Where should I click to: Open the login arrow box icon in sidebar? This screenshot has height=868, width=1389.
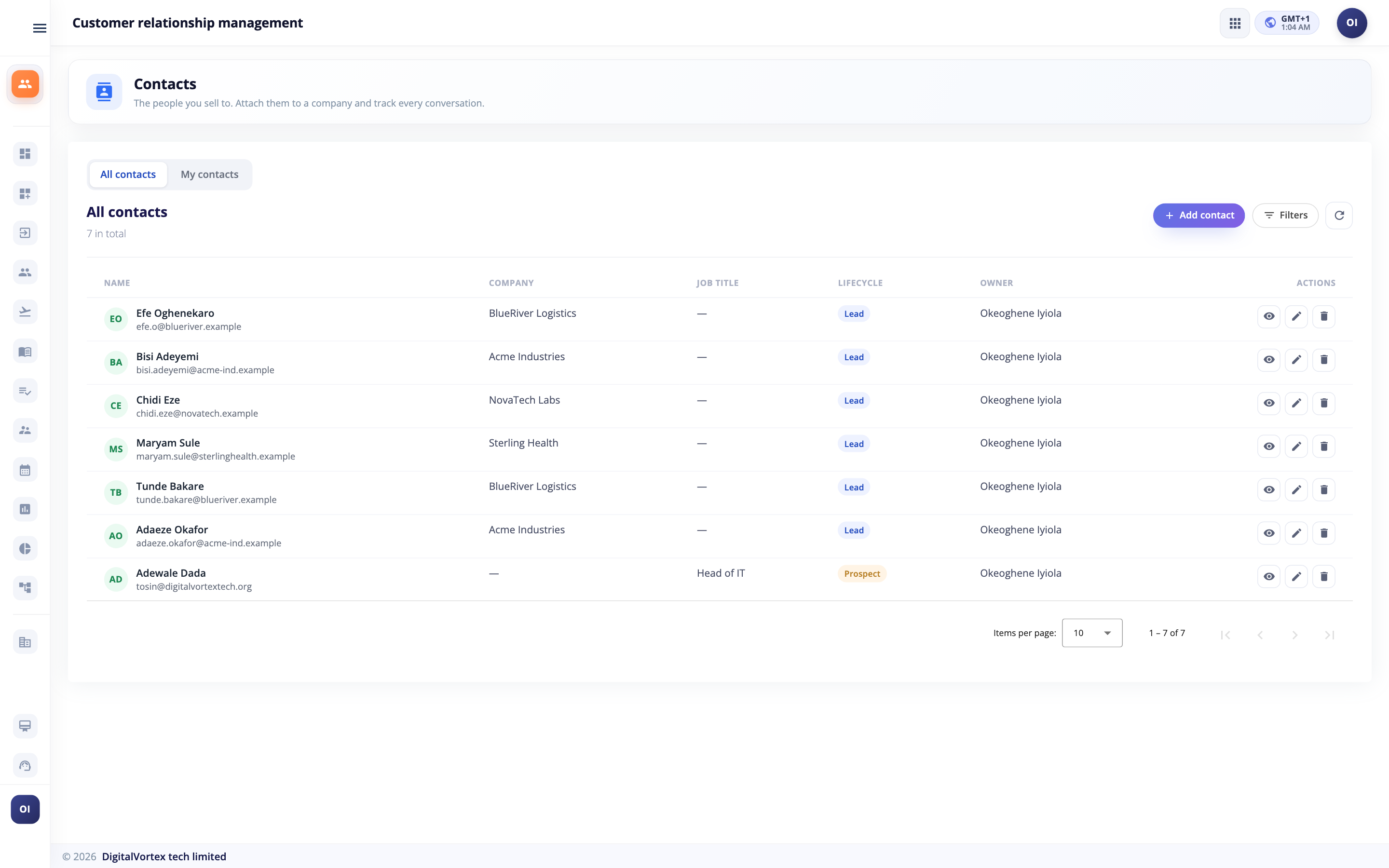25,232
